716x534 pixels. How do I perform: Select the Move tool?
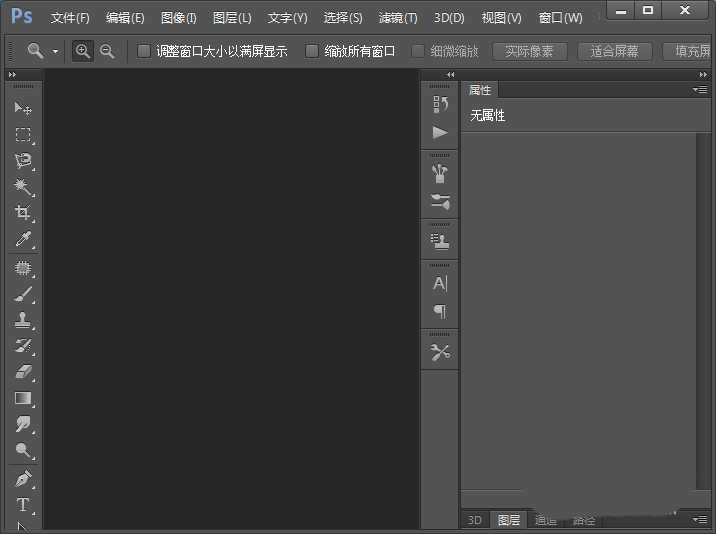tap(23, 108)
